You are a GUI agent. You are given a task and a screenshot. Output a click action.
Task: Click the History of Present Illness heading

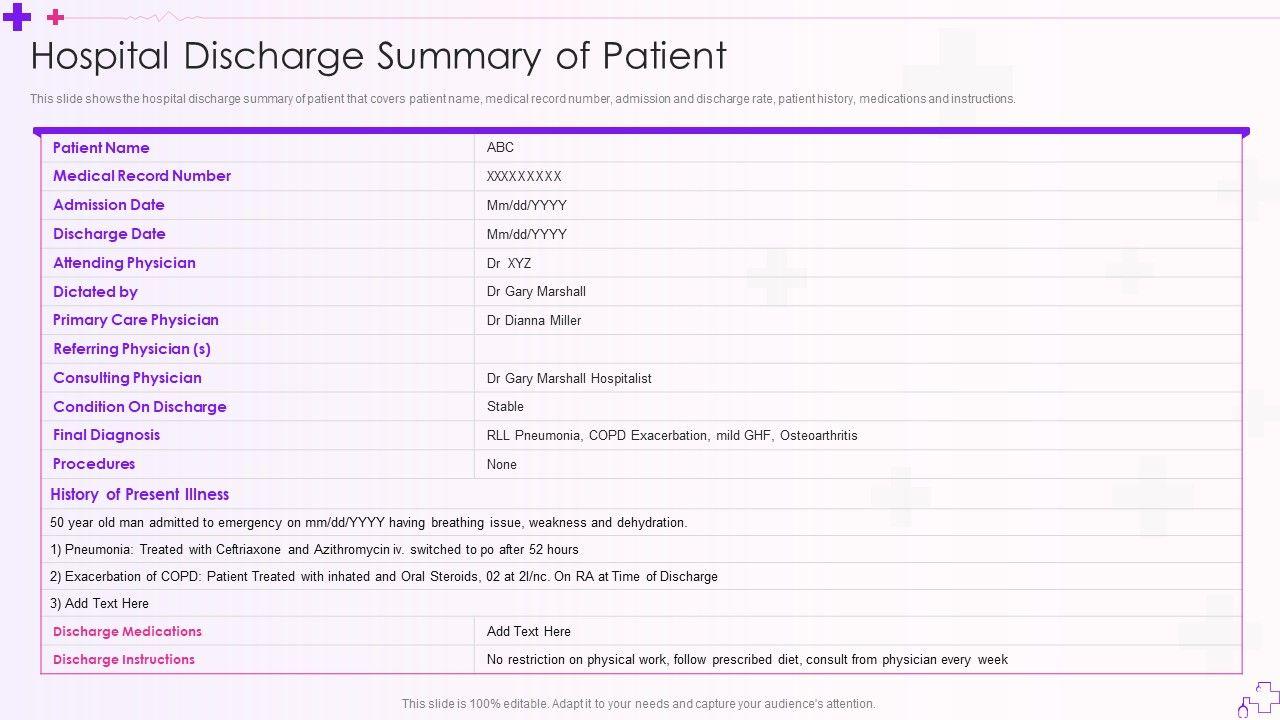[140, 494]
